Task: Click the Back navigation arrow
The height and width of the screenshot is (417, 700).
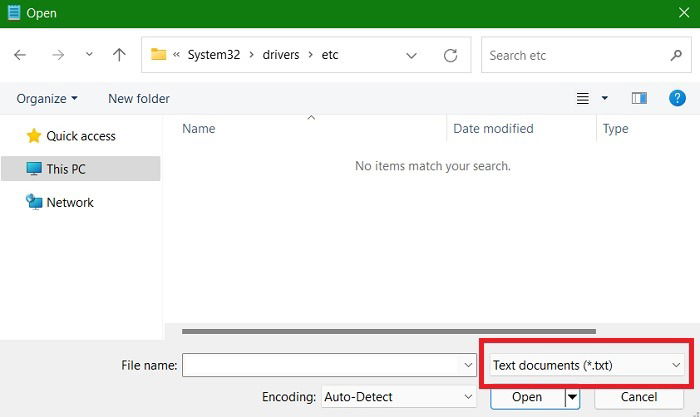Action: click(21, 55)
